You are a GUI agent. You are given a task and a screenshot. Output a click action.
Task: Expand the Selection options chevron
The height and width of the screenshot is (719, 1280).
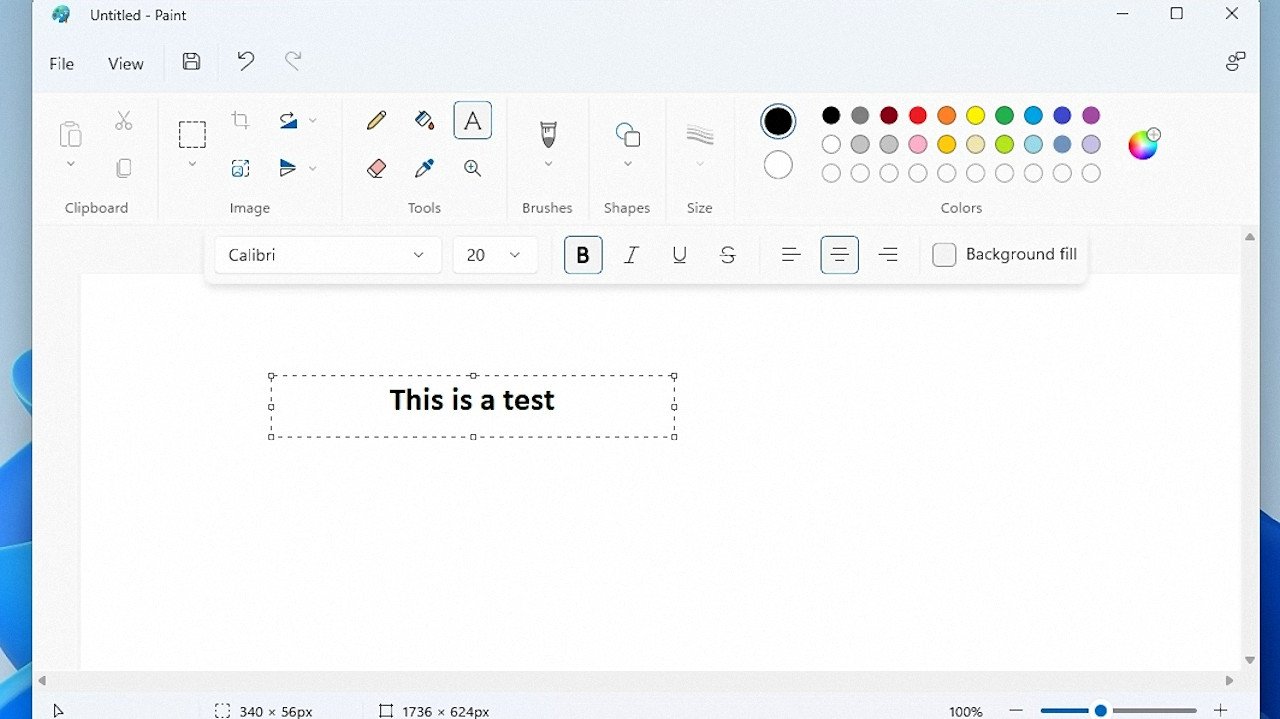coord(192,164)
